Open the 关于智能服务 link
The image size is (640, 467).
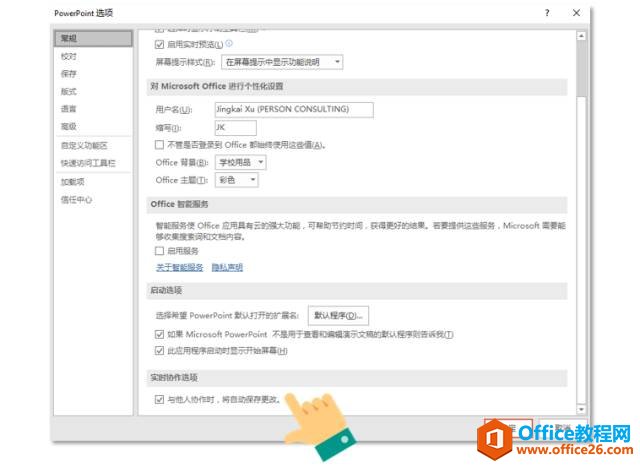180,268
